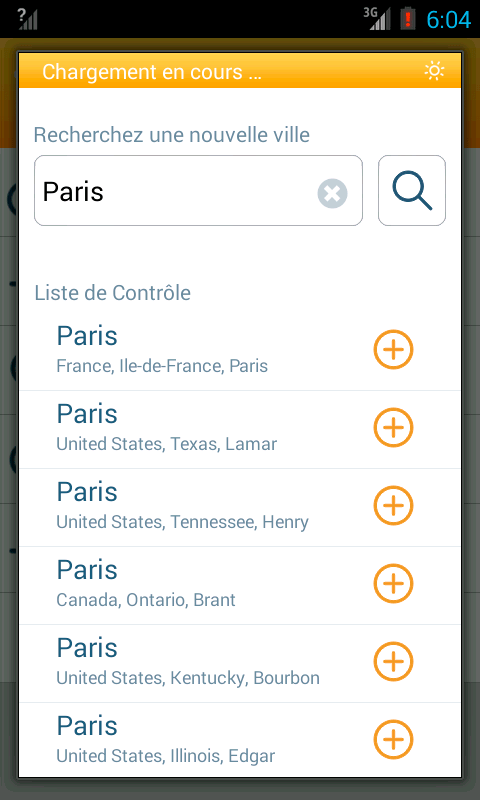Click into the city search field containing Paris
The height and width of the screenshot is (800, 480).
[x=198, y=190]
